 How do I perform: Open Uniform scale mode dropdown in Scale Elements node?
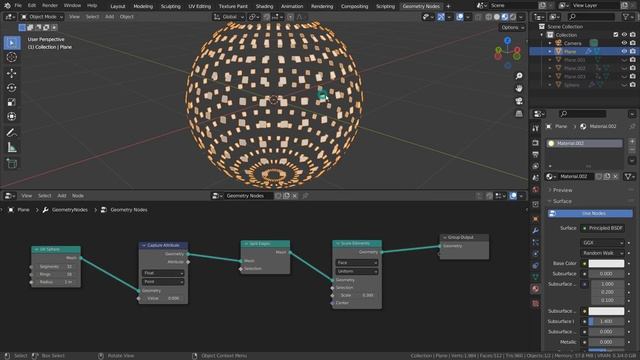[357, 271]
